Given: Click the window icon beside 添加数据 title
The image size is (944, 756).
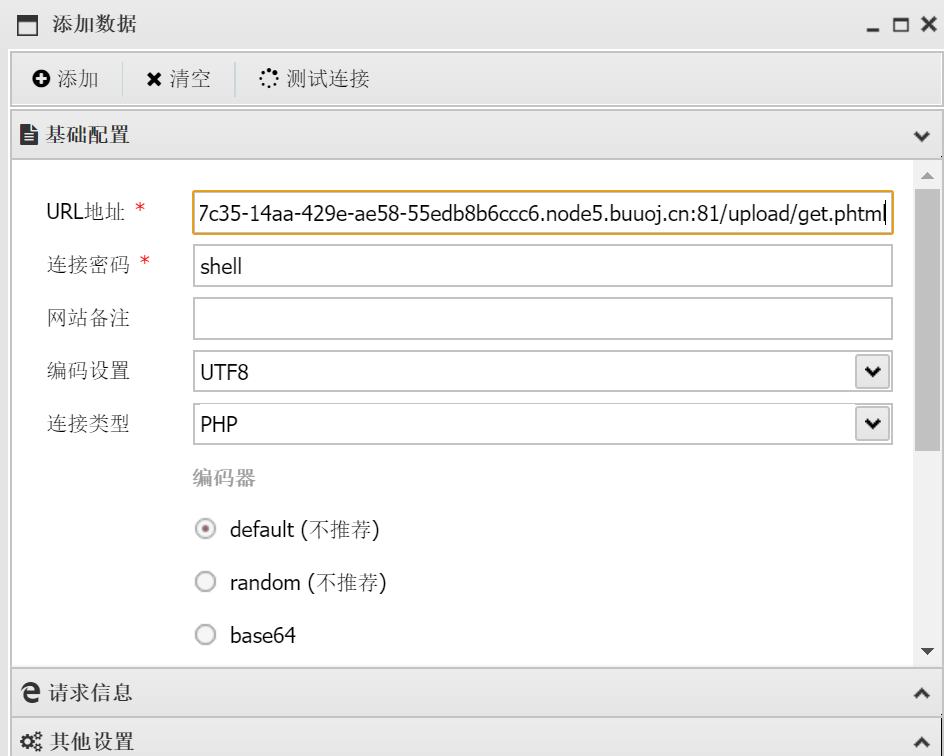Looking at the screenshot, I should [27, 25].
